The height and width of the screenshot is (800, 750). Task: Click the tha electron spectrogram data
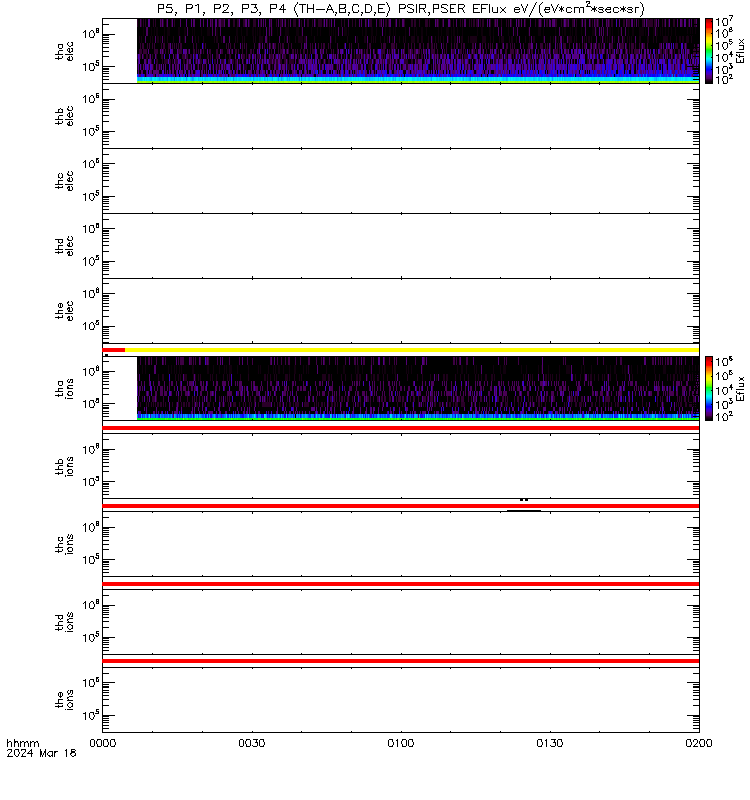(418, 51)
